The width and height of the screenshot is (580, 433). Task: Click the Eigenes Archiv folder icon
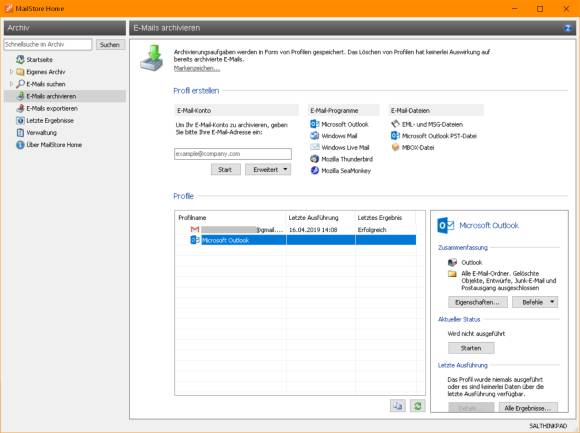[x=20, y=72]
